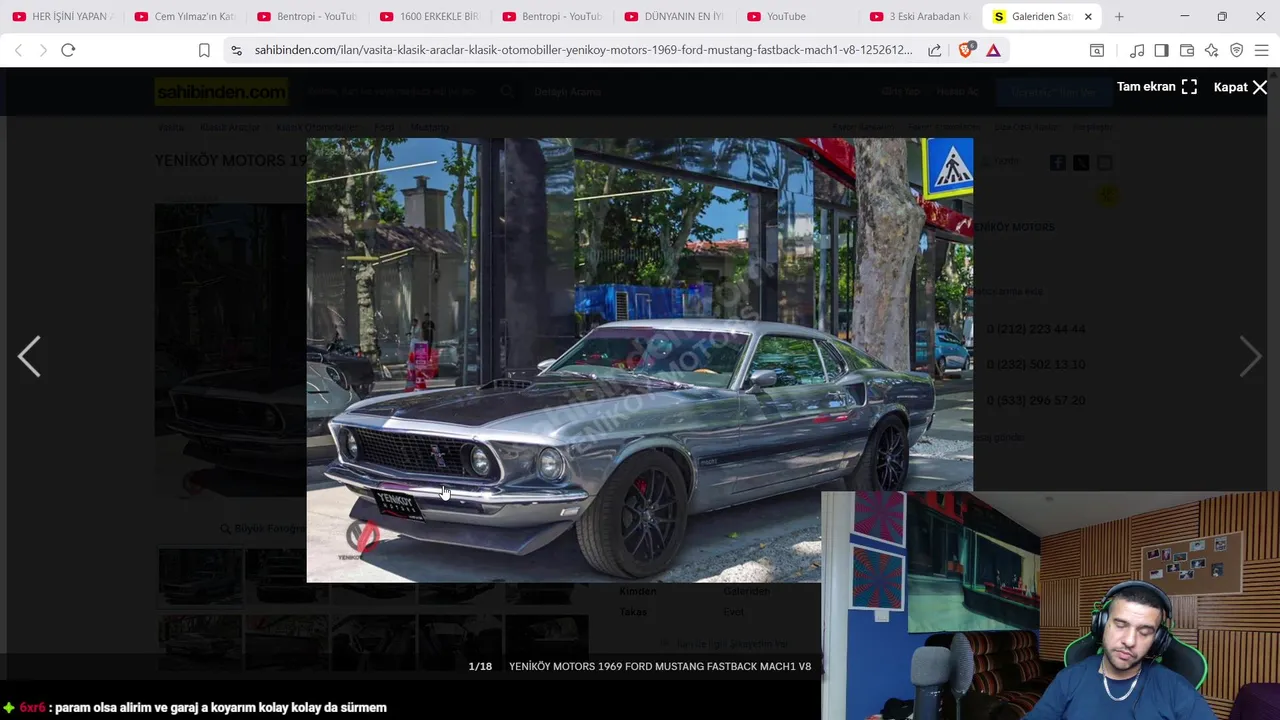Viewport: 1280px width, 720px height.
Task: Click the browser forward arrow
Action: coord(42,50)
